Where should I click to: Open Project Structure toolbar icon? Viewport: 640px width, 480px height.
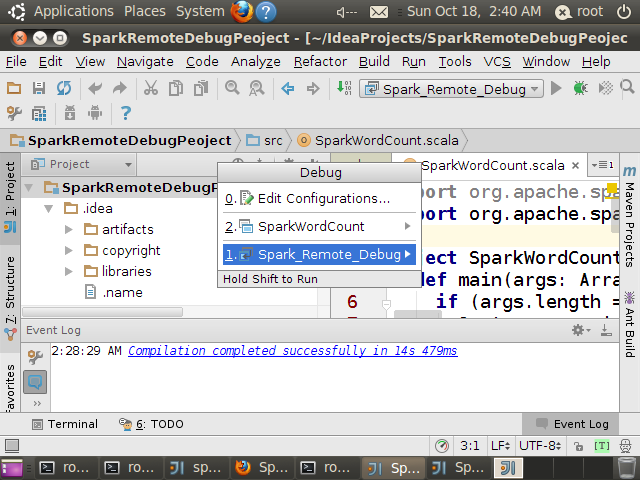point(39,113)
